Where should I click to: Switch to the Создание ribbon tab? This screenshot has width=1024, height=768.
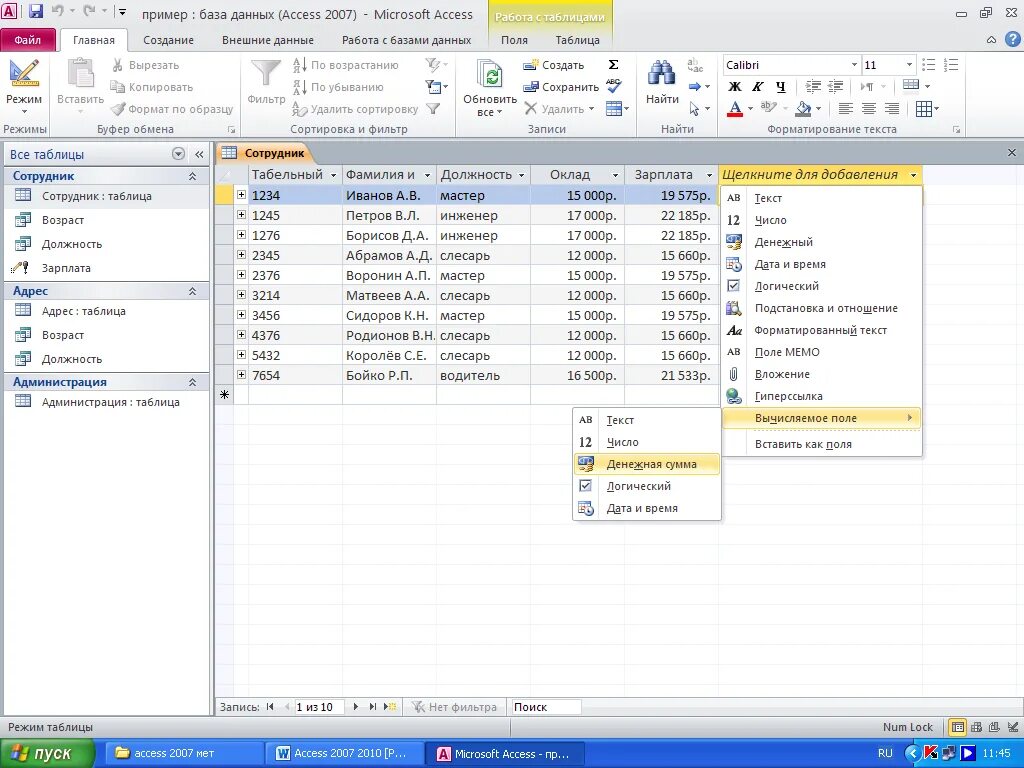point(168,40)
